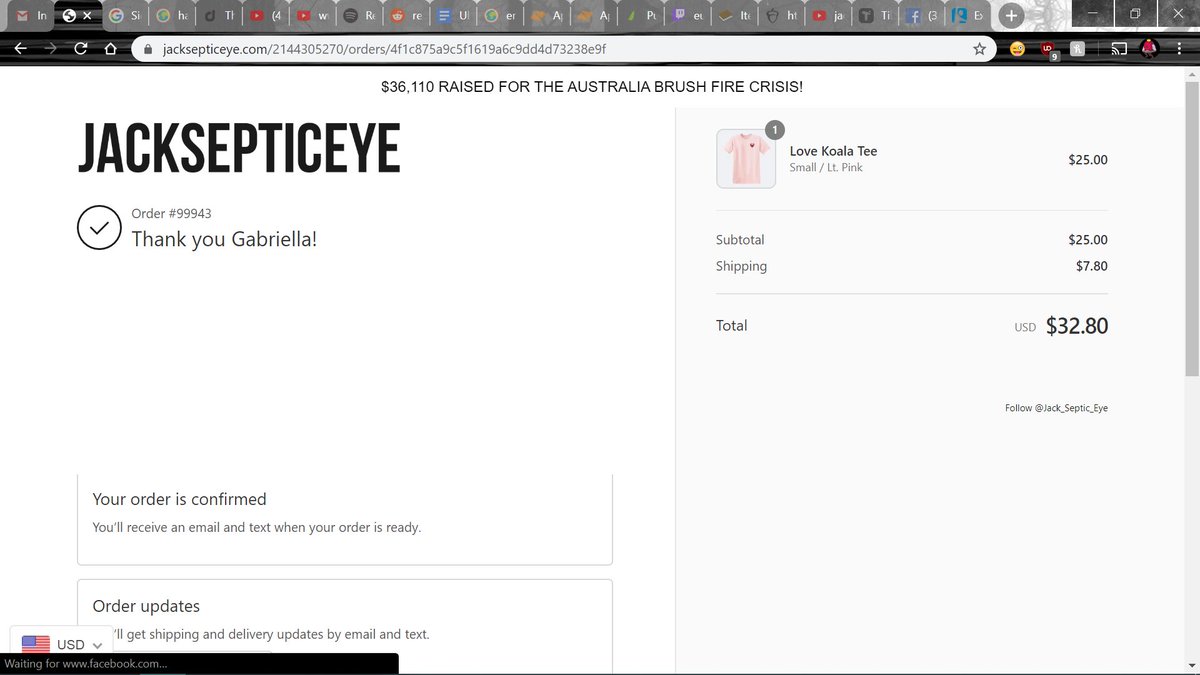This screenshot has width=1200, height=675.
Task: Click the Subtotal $25.00 amount
Action: (x=1088, y=240)
